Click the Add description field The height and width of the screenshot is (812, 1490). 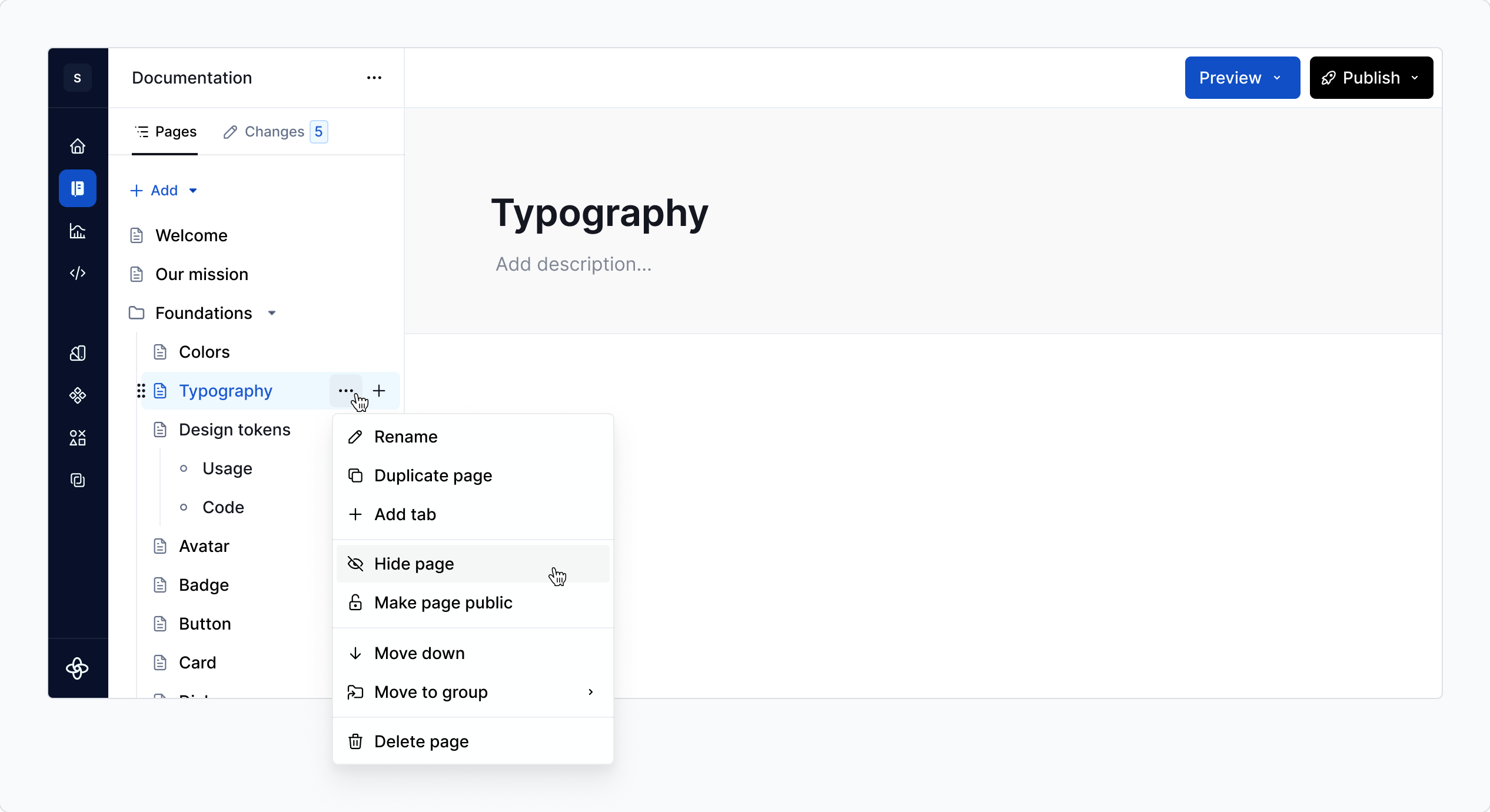573,264
